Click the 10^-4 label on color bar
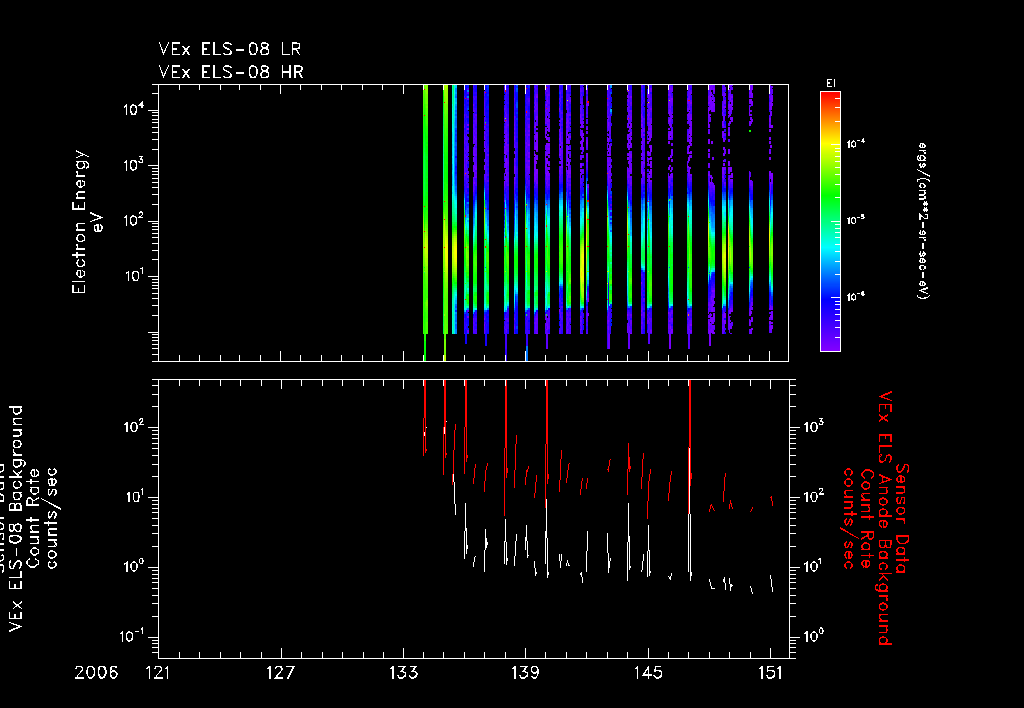 (x=856, y=144)
